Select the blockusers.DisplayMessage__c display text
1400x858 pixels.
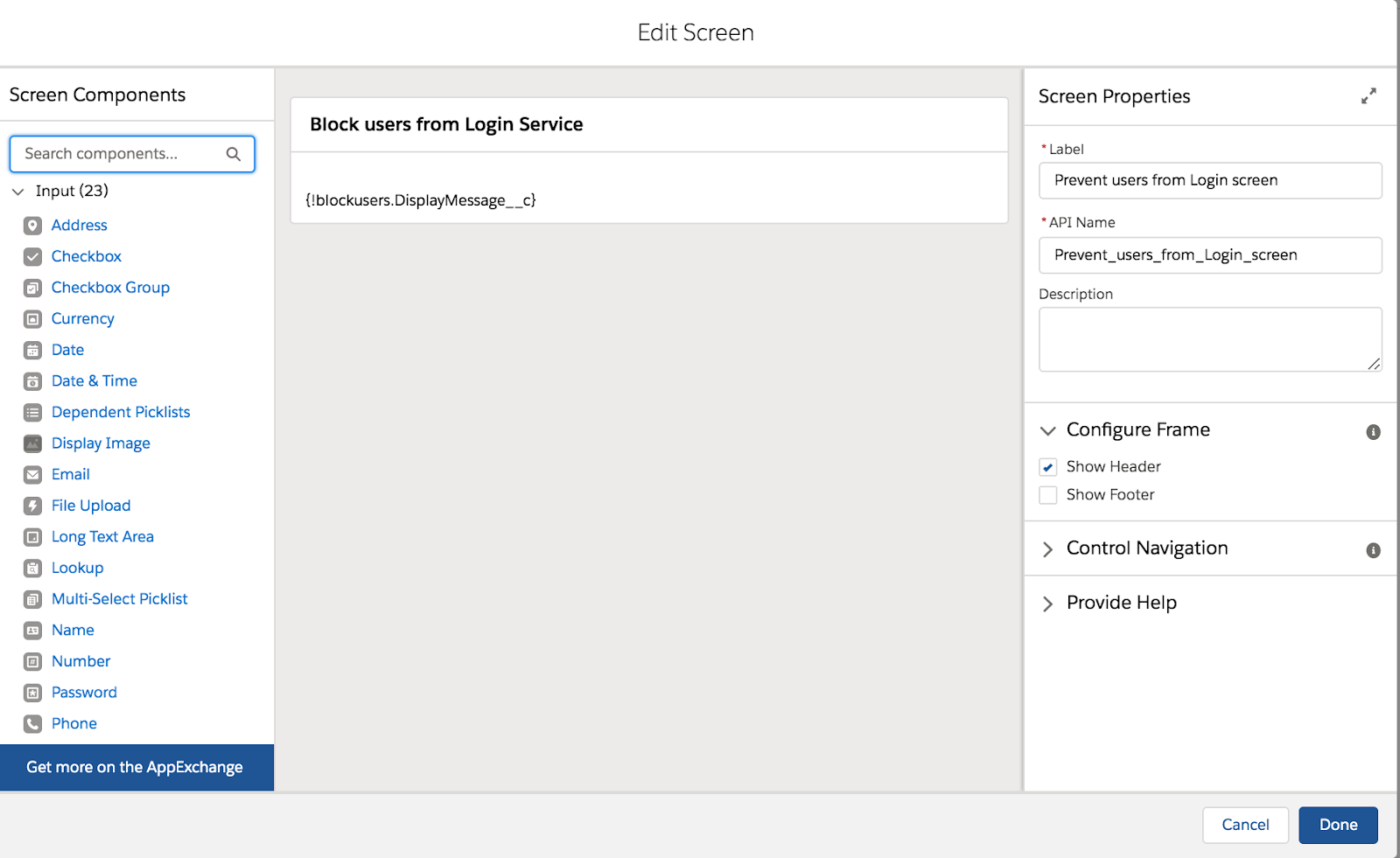[x=420, y=200]
